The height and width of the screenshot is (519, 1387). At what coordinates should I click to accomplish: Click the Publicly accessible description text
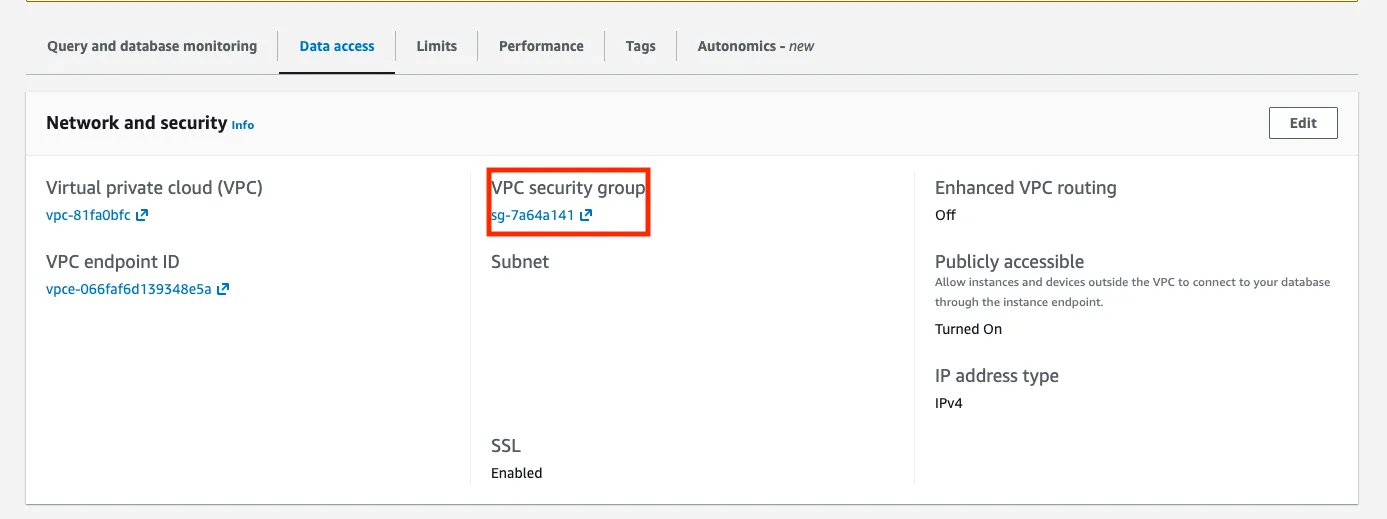[x=1133, y=292]
